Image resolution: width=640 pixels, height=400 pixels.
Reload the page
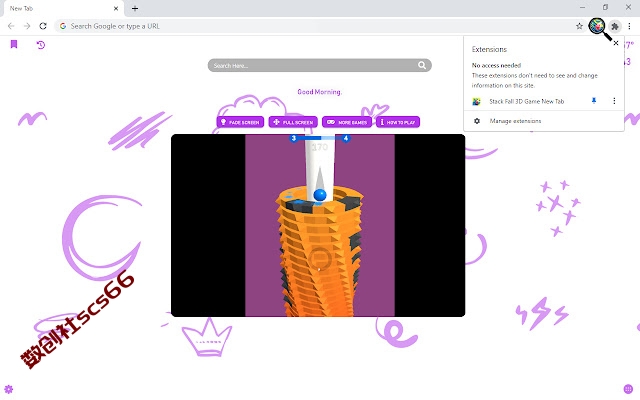coord(43,26)
